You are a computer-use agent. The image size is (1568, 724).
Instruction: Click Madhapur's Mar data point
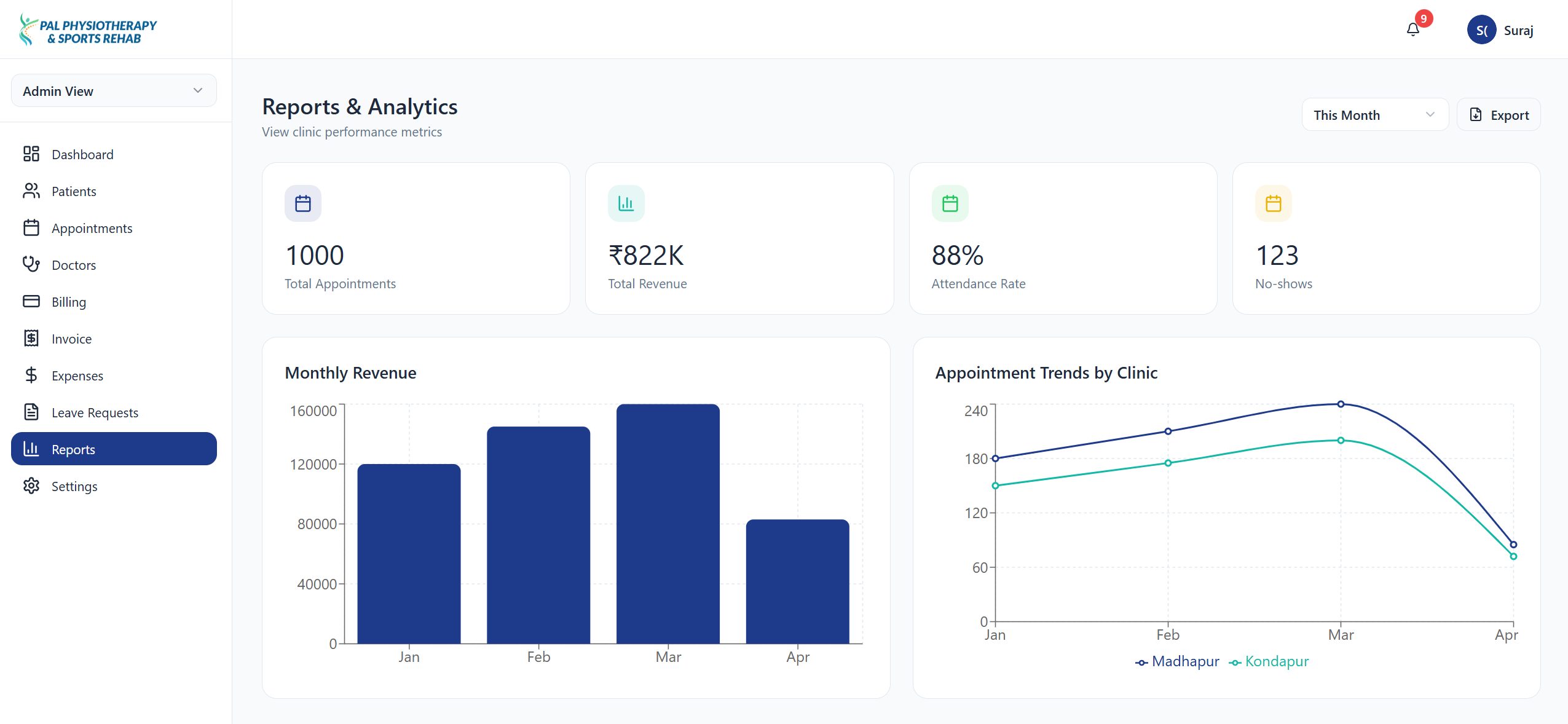click(x=1341, y=404)
